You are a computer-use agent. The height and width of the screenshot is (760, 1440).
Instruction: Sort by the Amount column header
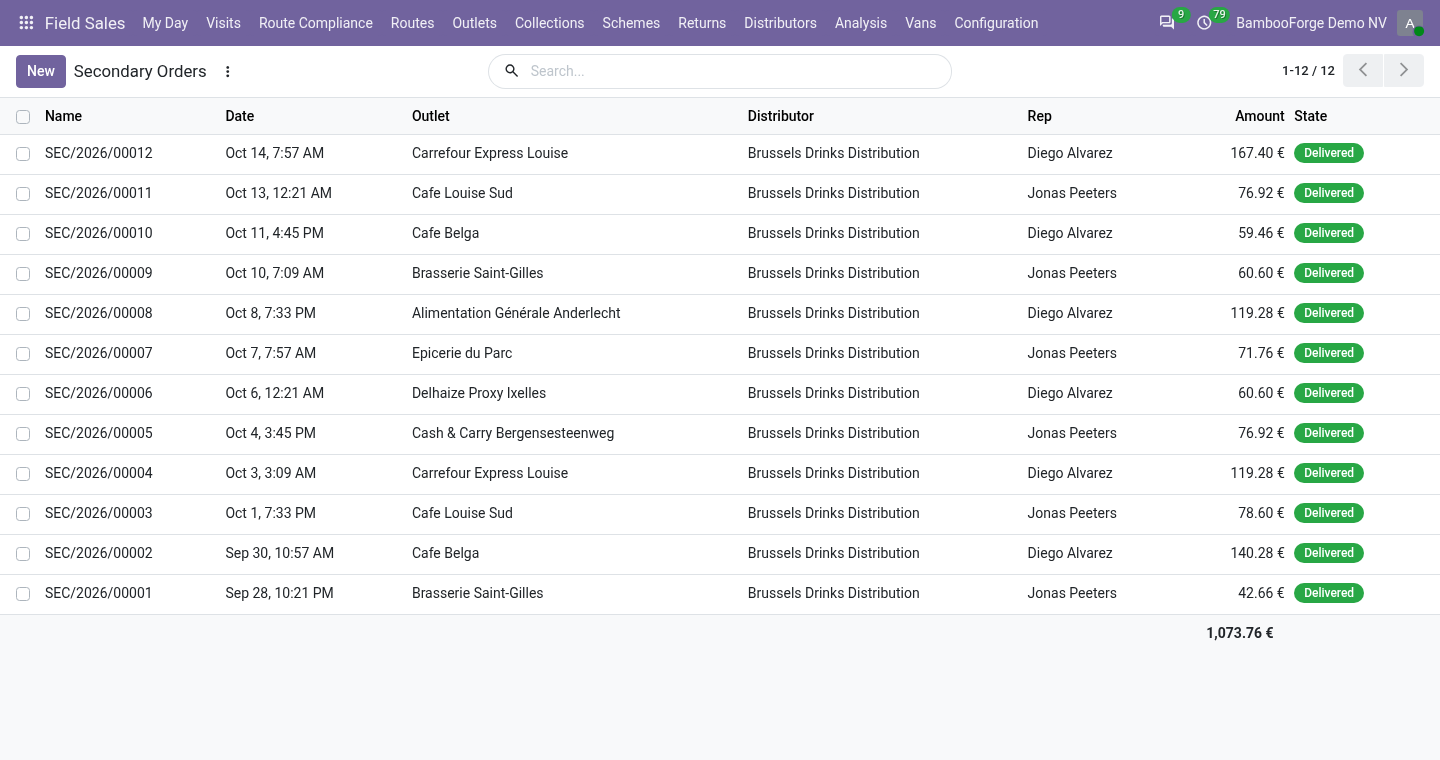pos(1259,116)
